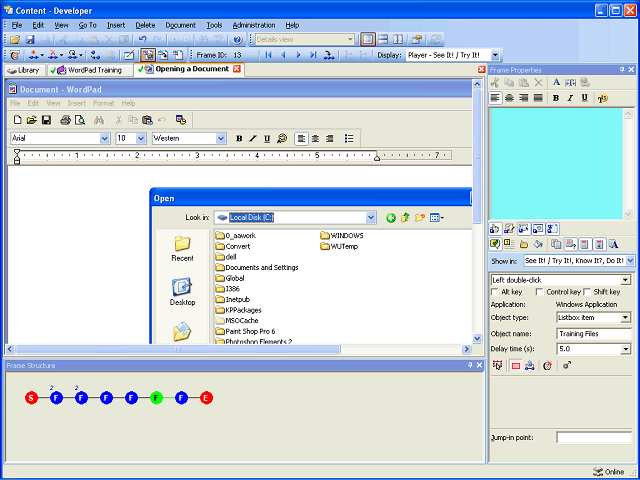Click the Object name field
Viewport: 640px width, 480px height.
pyautogui.click(x=593, y=333)
